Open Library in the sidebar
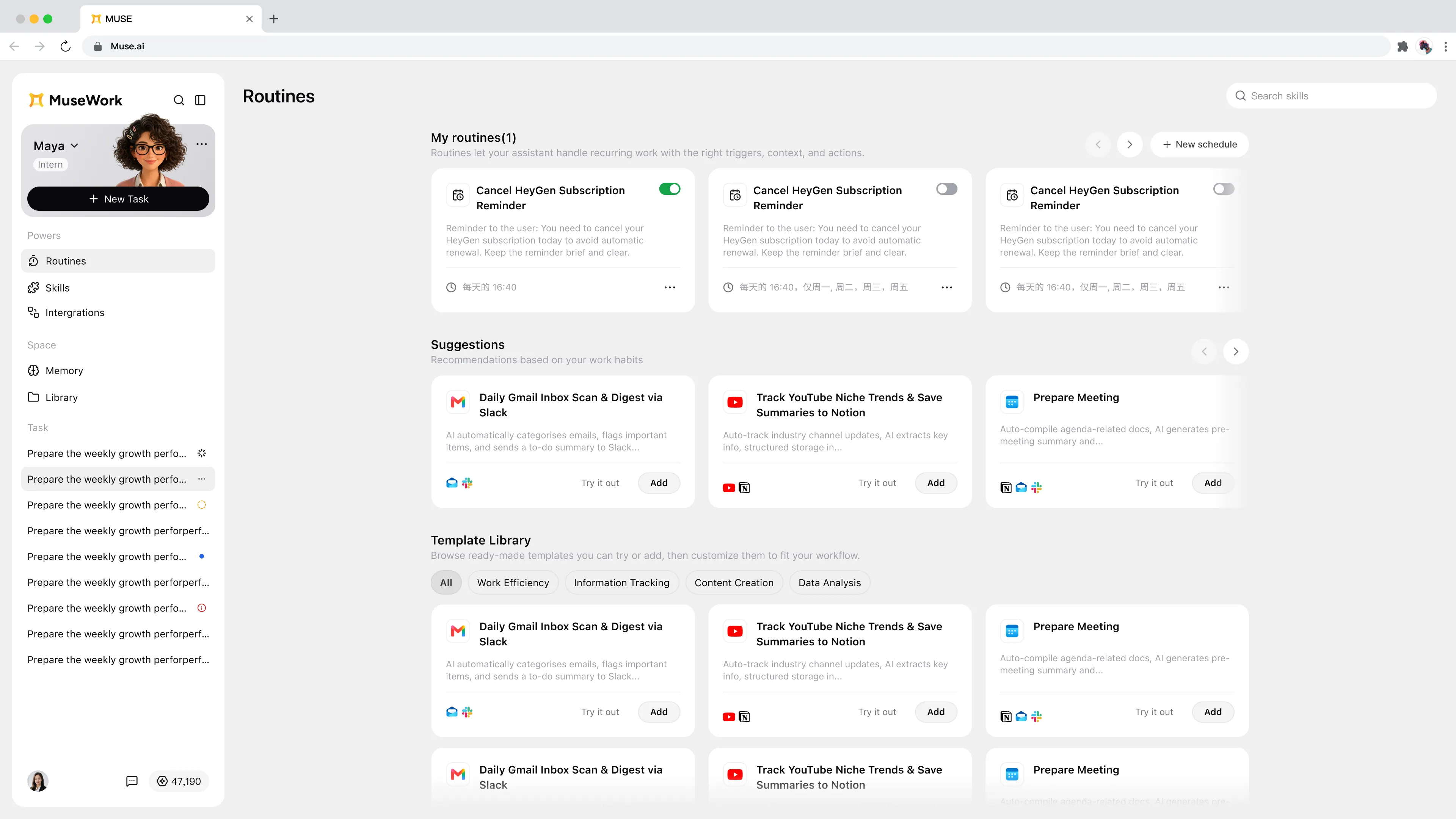 tap(118, 397)
